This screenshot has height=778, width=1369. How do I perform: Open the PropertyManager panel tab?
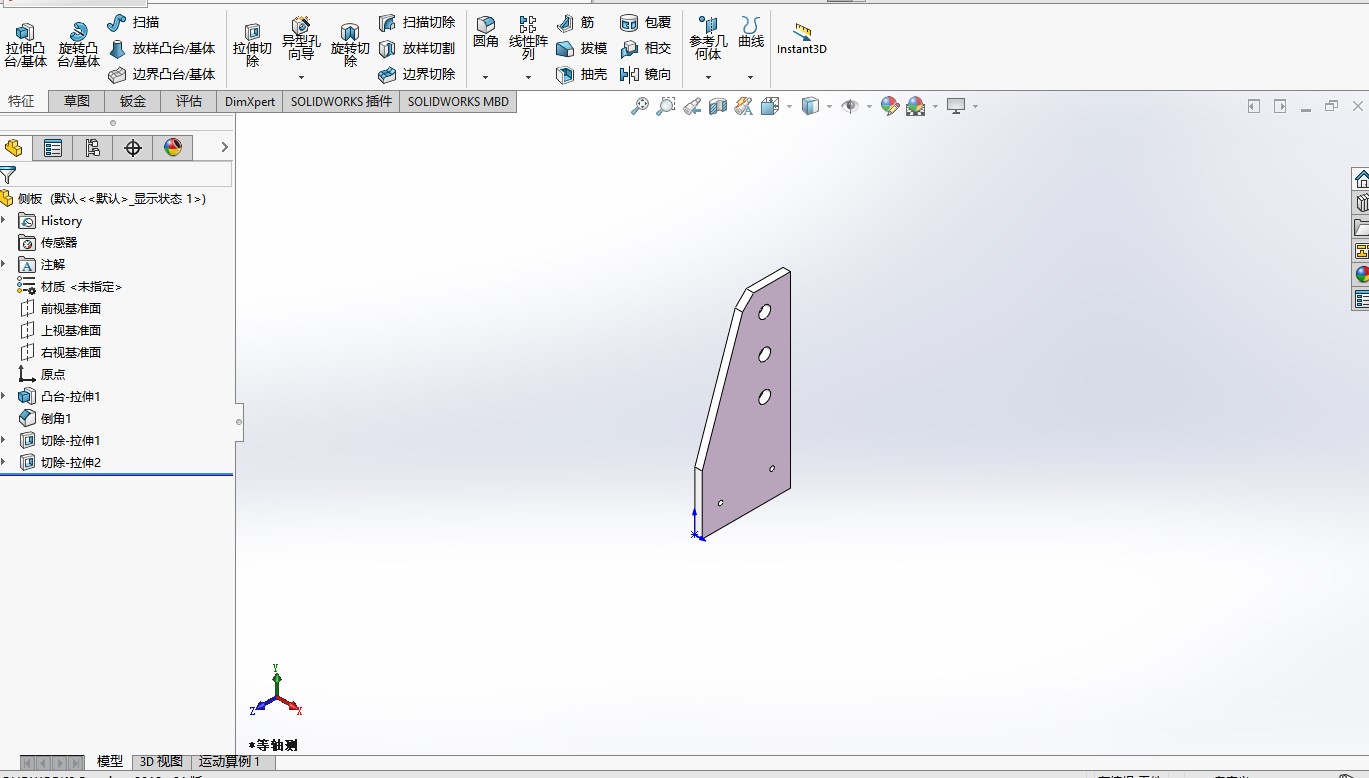[x=53, y=148]
